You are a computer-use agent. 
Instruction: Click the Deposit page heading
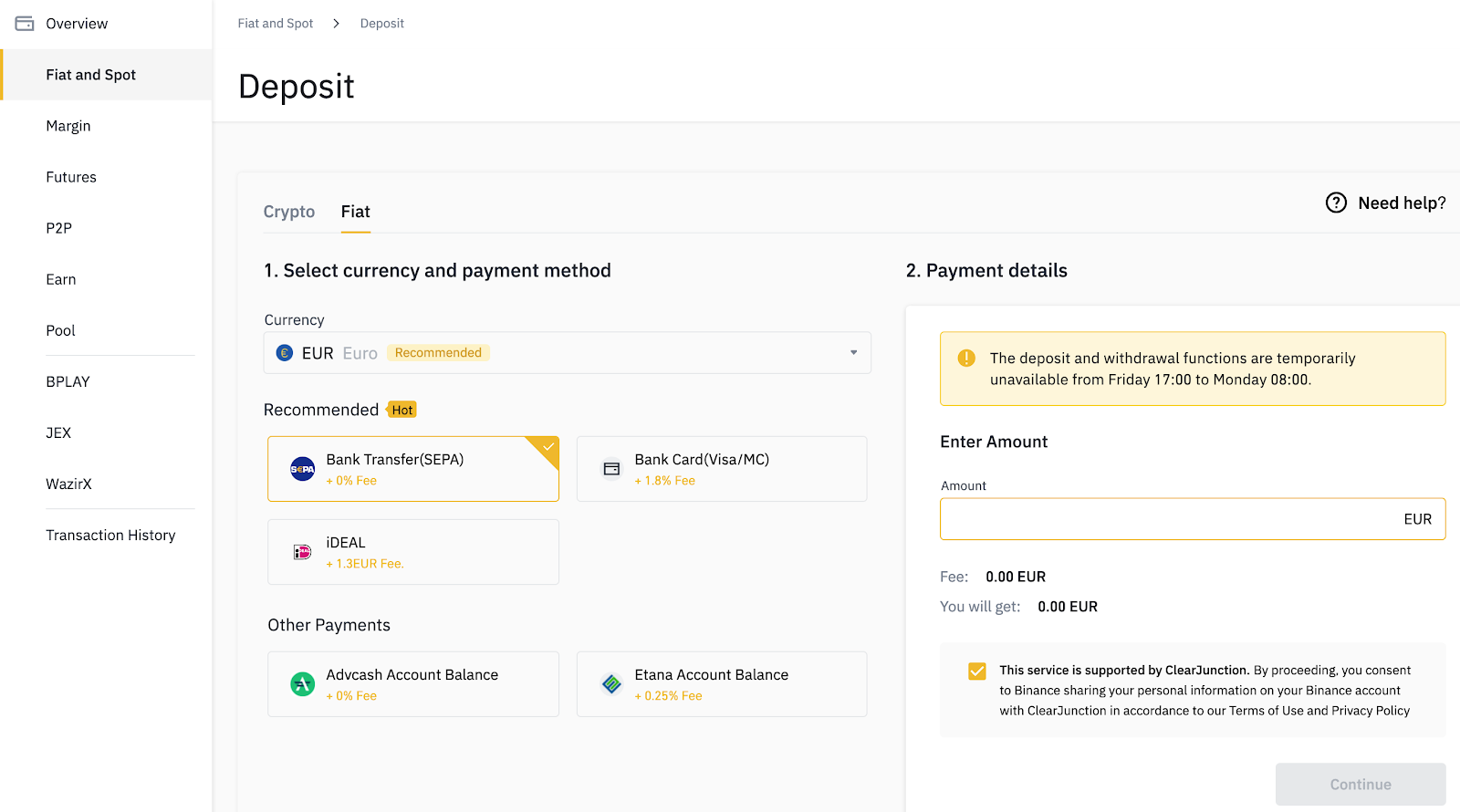[x=297, y=87]
